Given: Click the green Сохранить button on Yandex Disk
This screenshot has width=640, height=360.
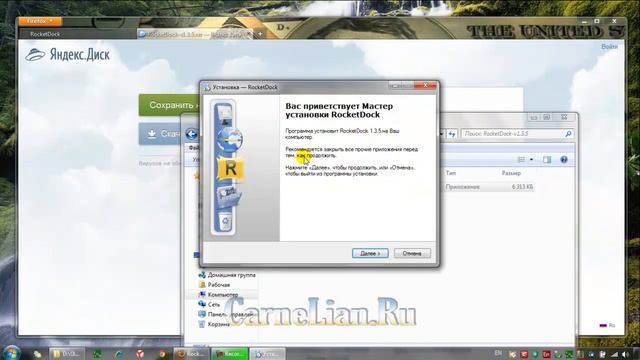Looking at the screenshot, I should coord(169,105).
